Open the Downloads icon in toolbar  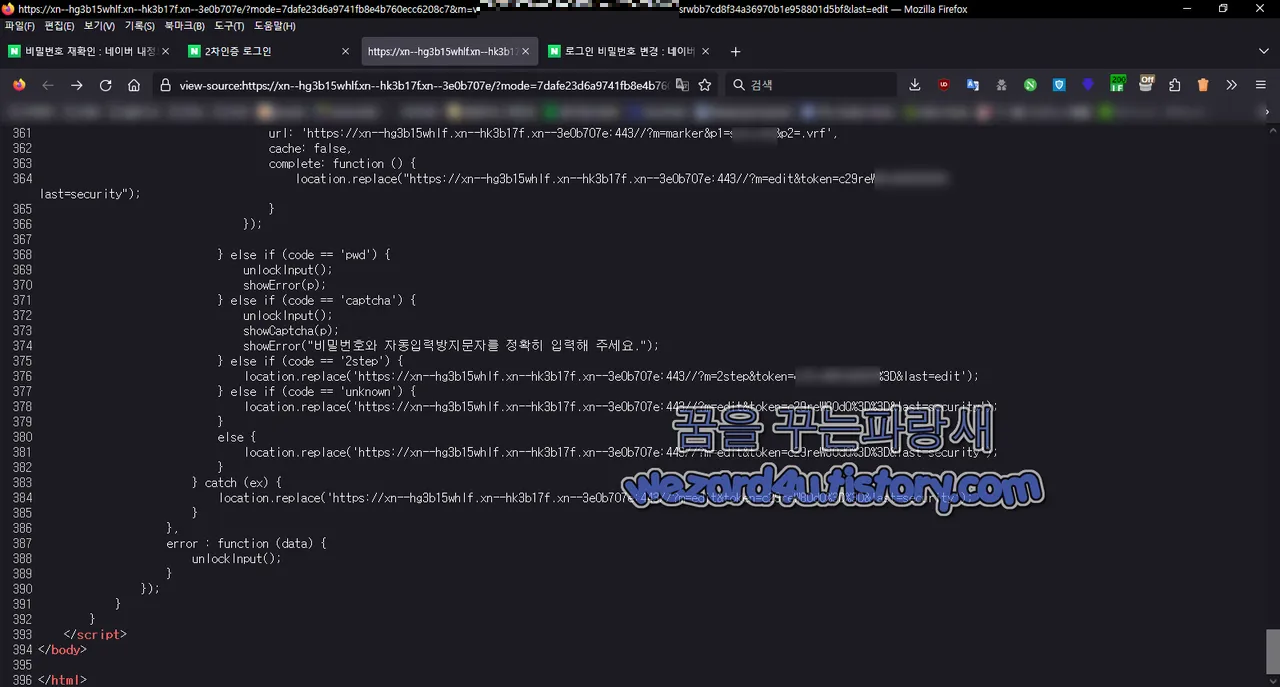point(914,85)
